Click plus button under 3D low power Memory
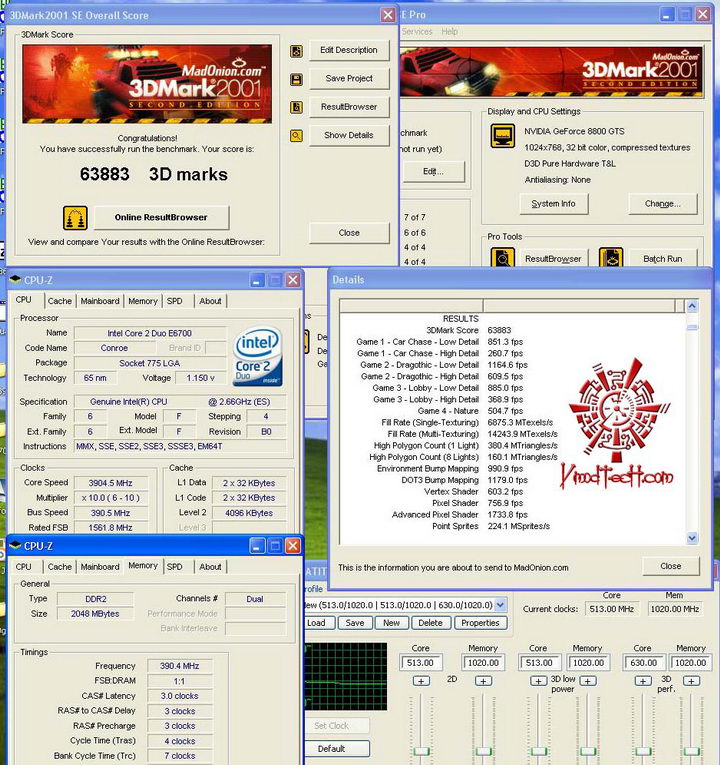The height and width of the screenshot is (765, 720). (x=588, y=681)
